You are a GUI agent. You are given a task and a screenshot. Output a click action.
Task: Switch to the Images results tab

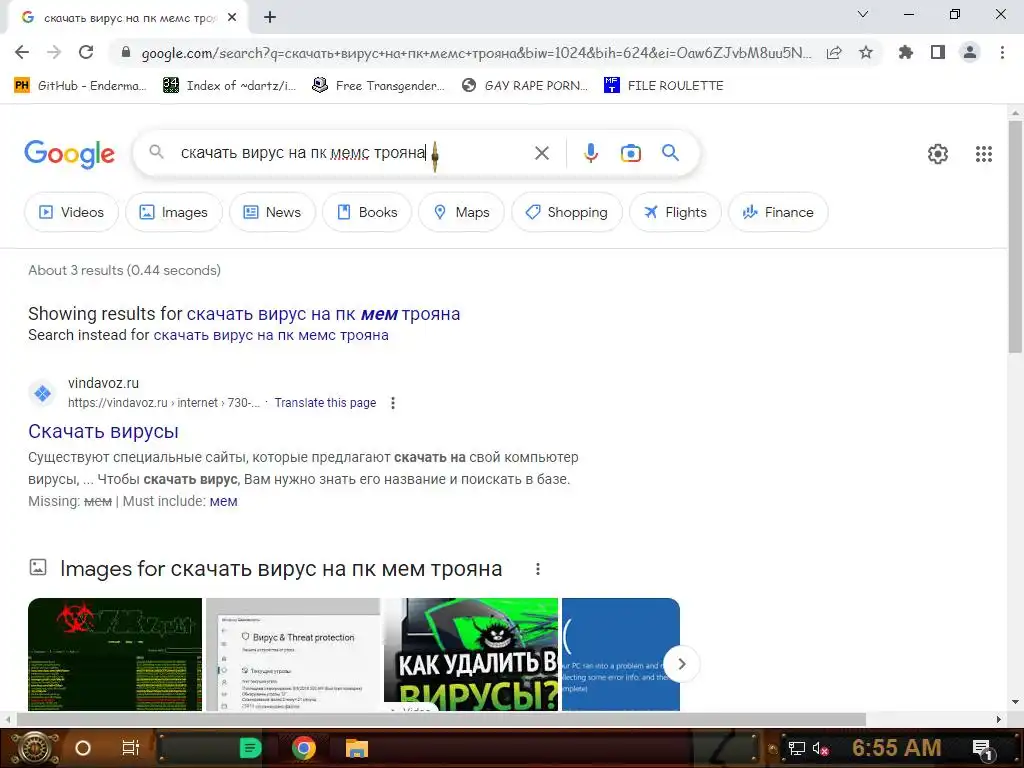pyautogui.click(x=174, y=212)
